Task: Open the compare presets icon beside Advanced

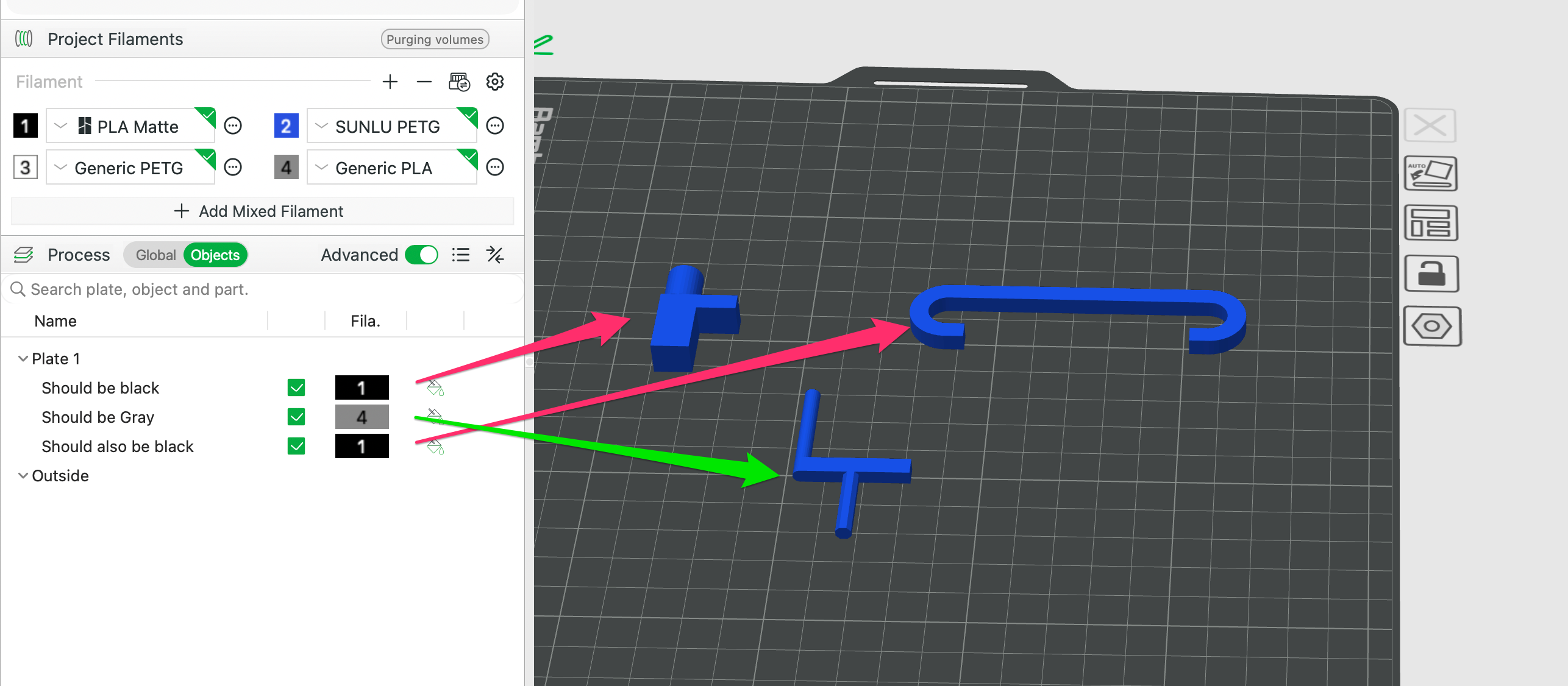Action: (495, 255)
